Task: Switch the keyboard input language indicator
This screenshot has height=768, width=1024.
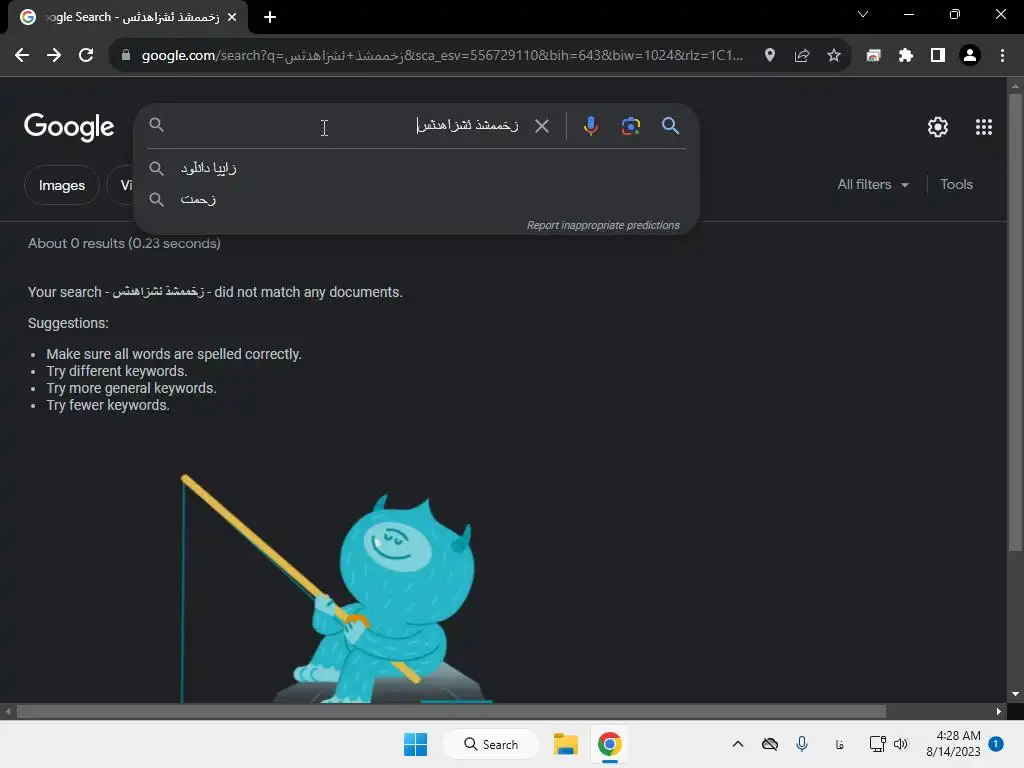Action: pyautogui.click(x=839, y=744)
